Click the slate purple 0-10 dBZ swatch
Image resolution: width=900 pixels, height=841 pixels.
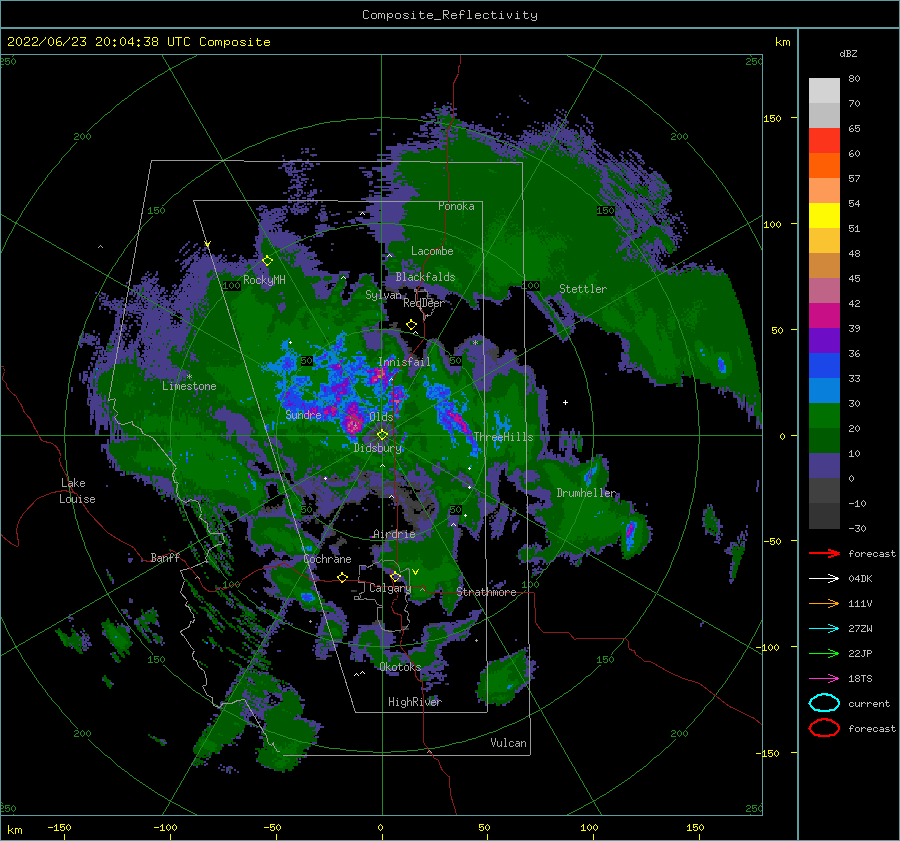click(824, 466)
